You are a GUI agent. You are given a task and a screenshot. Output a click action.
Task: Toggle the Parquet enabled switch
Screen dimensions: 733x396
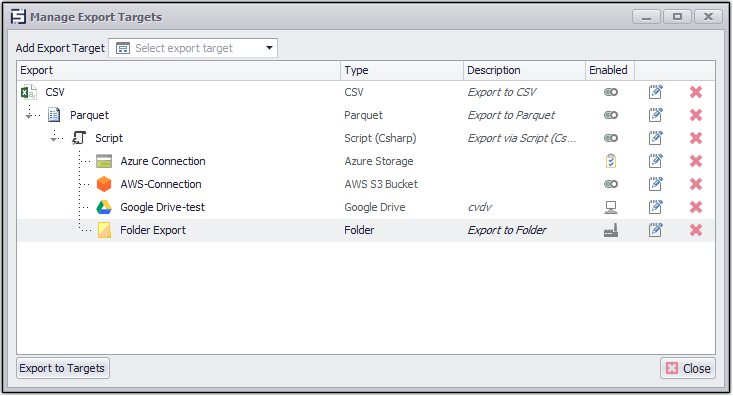pos(611,115)
